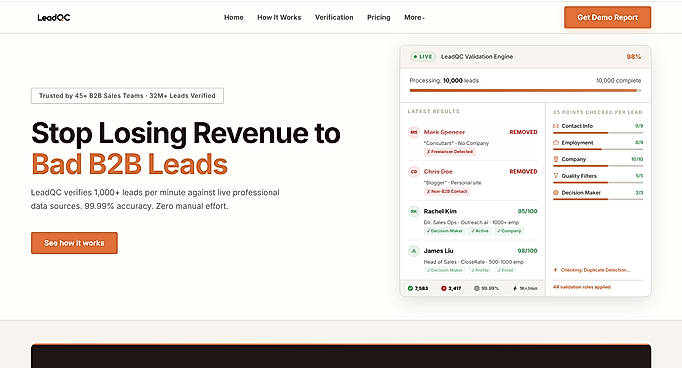Click the LeadQC Validation Engine title
This screenshot has height=368, width=682.
[477, 57]
